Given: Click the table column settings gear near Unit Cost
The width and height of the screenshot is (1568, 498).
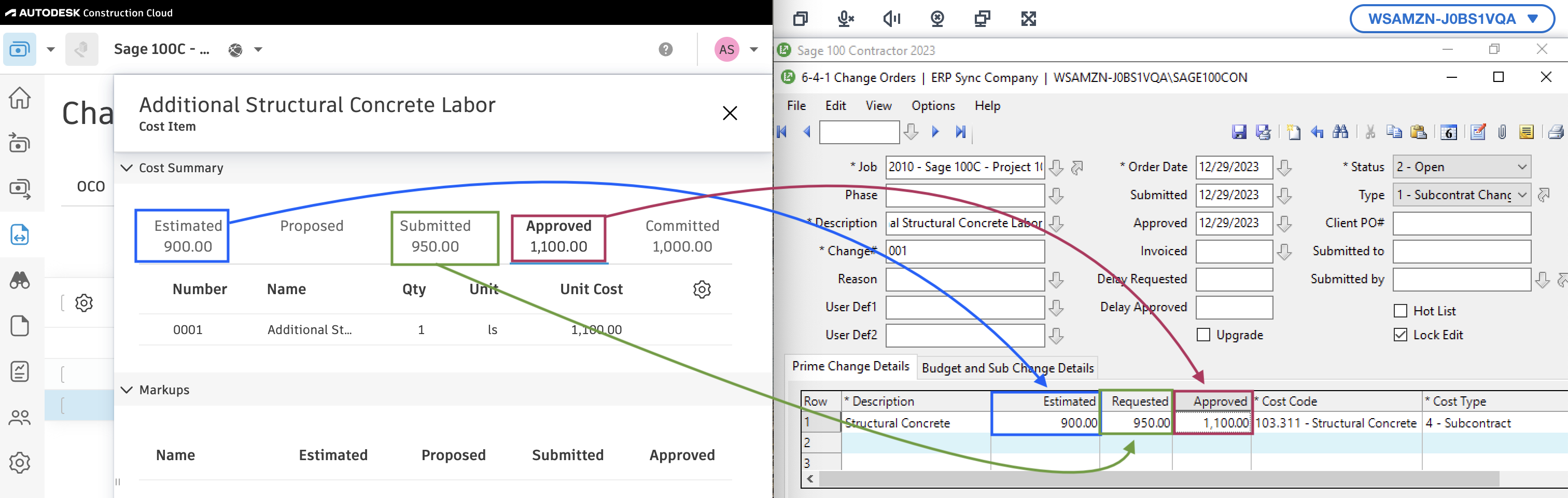Looking at the screenshot, I should pos(702,289).
